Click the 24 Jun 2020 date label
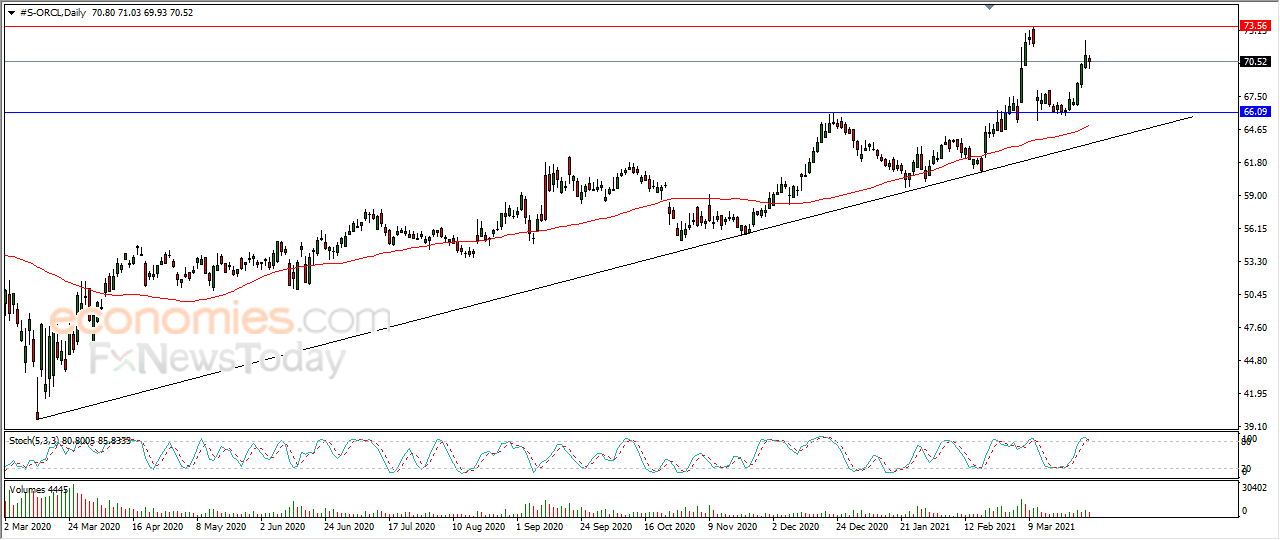 (350, 525)
